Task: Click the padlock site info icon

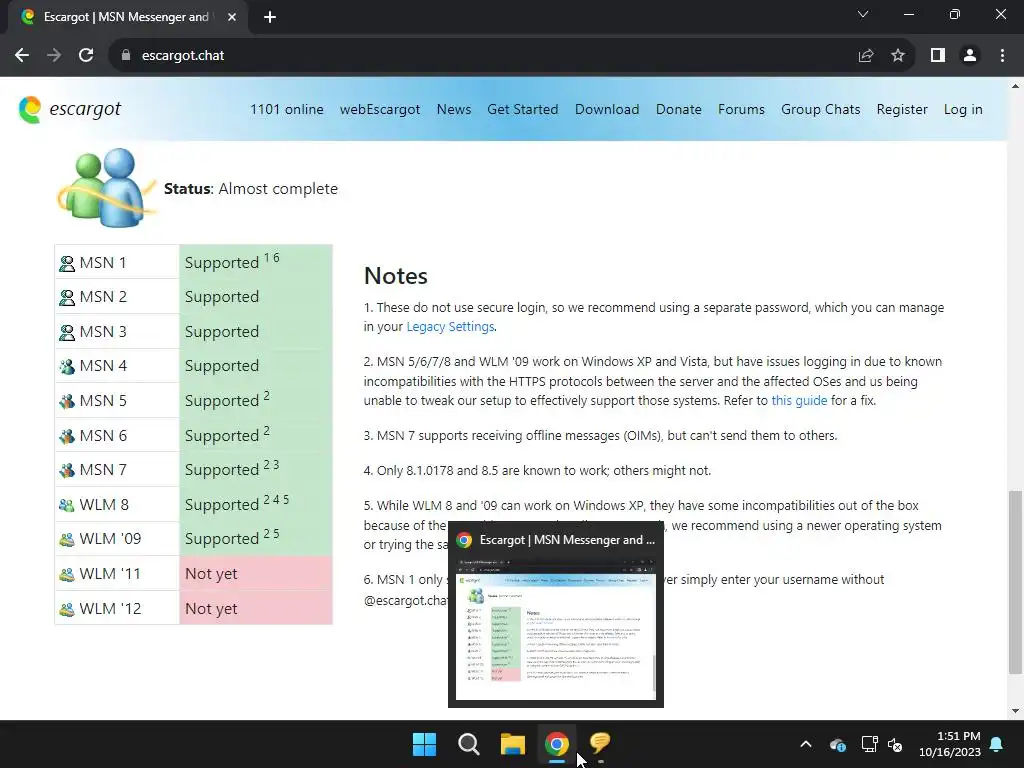Action: [126, 56]
